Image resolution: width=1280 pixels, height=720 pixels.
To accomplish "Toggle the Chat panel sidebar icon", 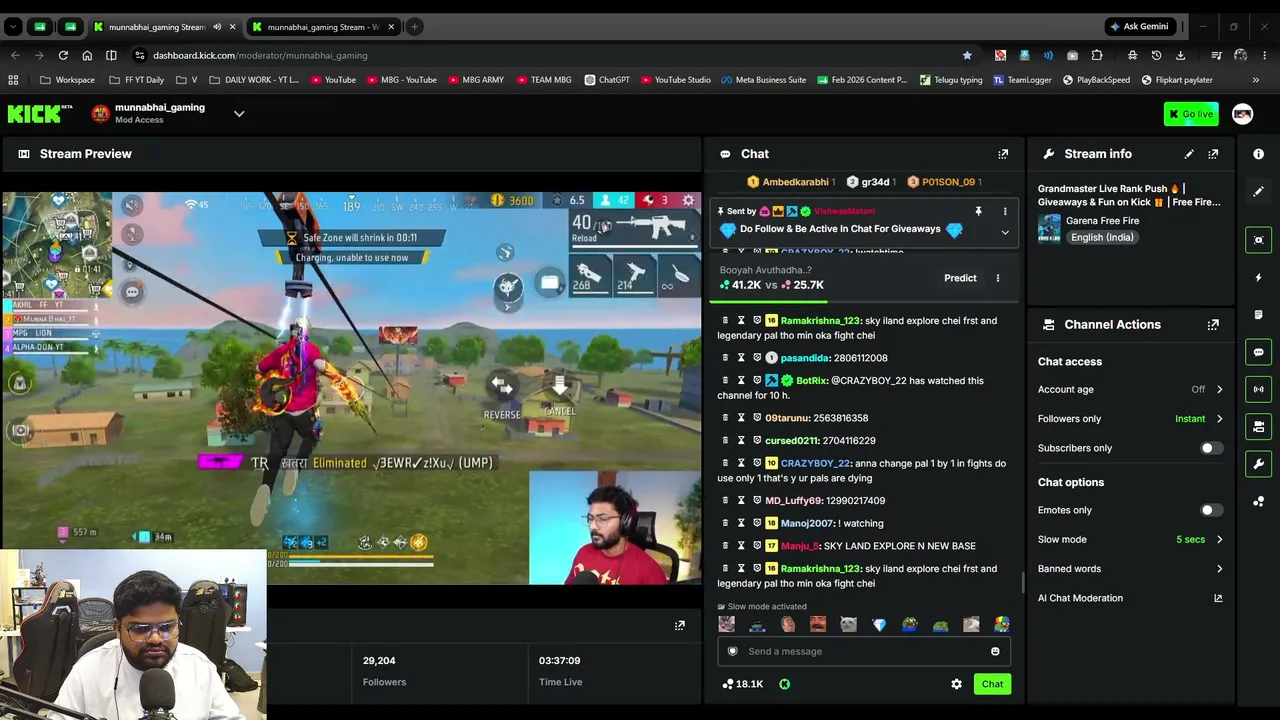I will click(x=1258, y=352).
